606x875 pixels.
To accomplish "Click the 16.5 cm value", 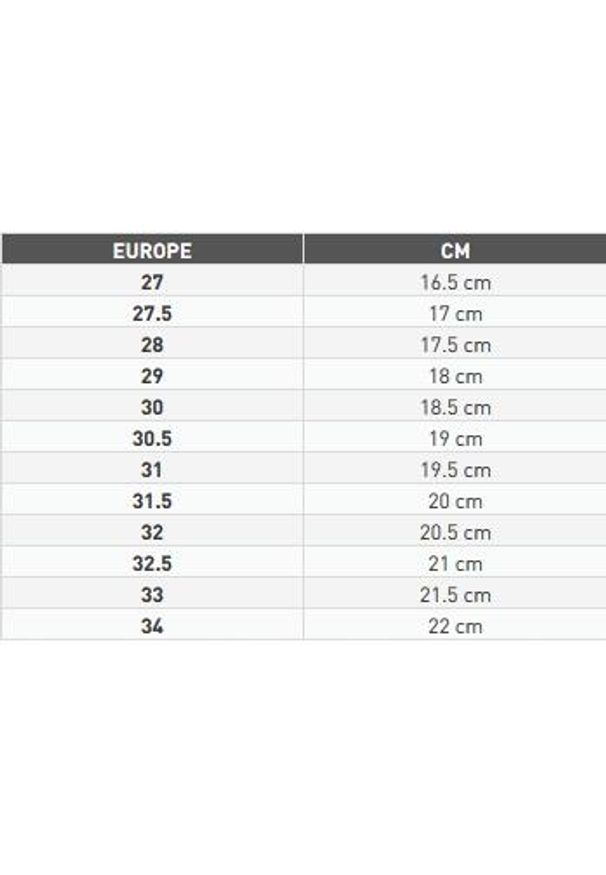I will click(455, 282).
